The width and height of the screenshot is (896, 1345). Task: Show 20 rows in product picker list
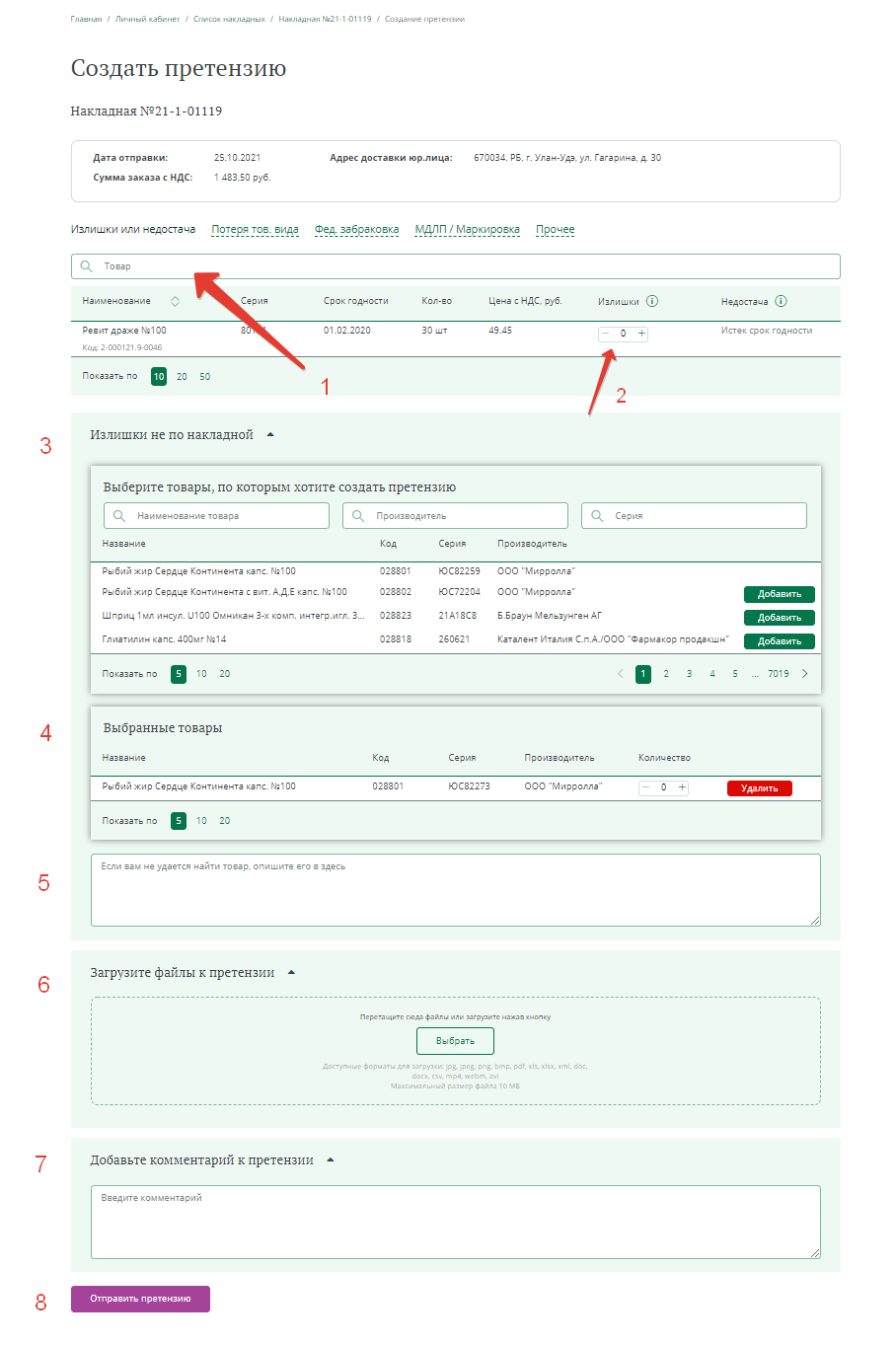point(225,674)
